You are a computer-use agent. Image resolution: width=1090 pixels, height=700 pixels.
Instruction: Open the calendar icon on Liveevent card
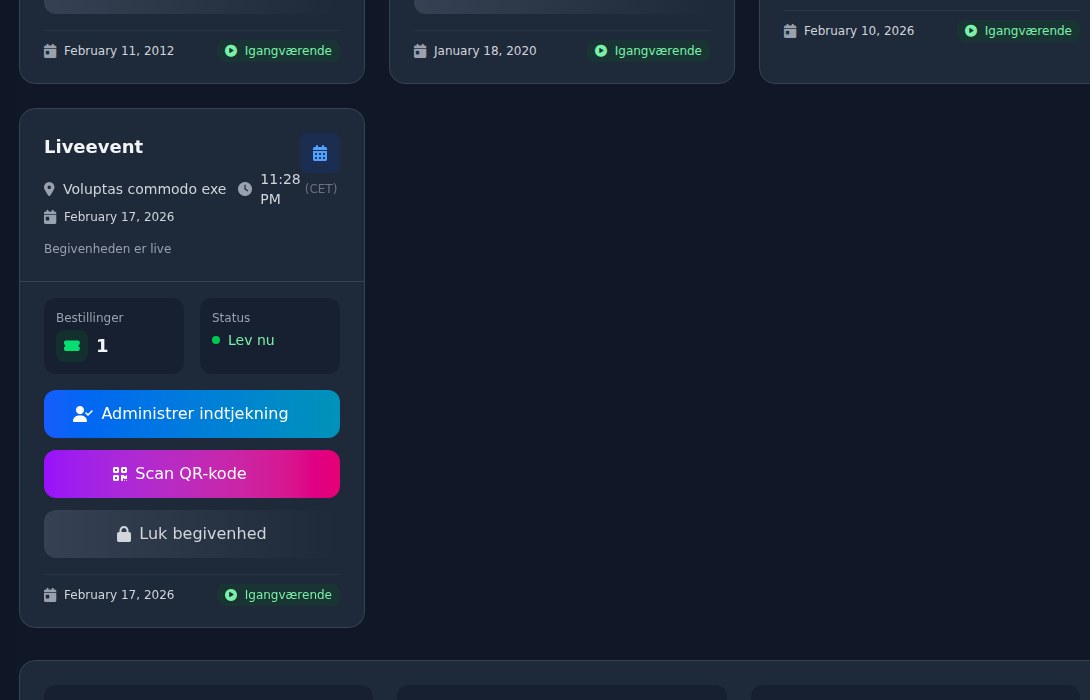coord(320,153)
